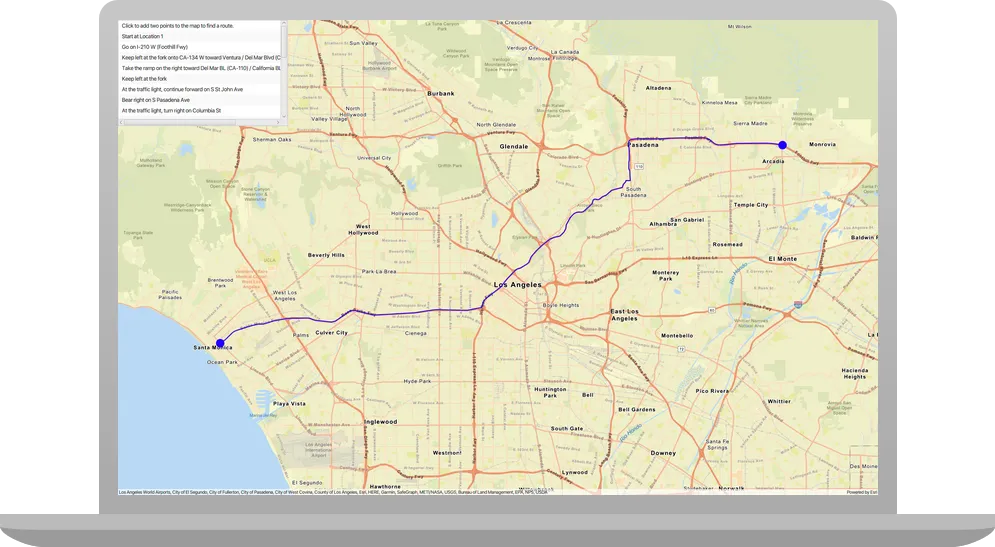Click the route start marker near Arcadia
Screen dimensions: 995x547
click(x=782, y=145)
